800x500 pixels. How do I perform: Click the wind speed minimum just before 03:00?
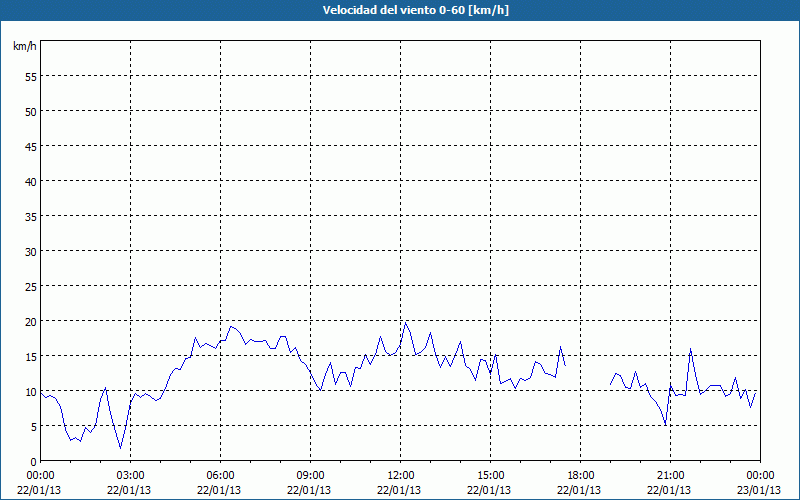click(120, 448)
